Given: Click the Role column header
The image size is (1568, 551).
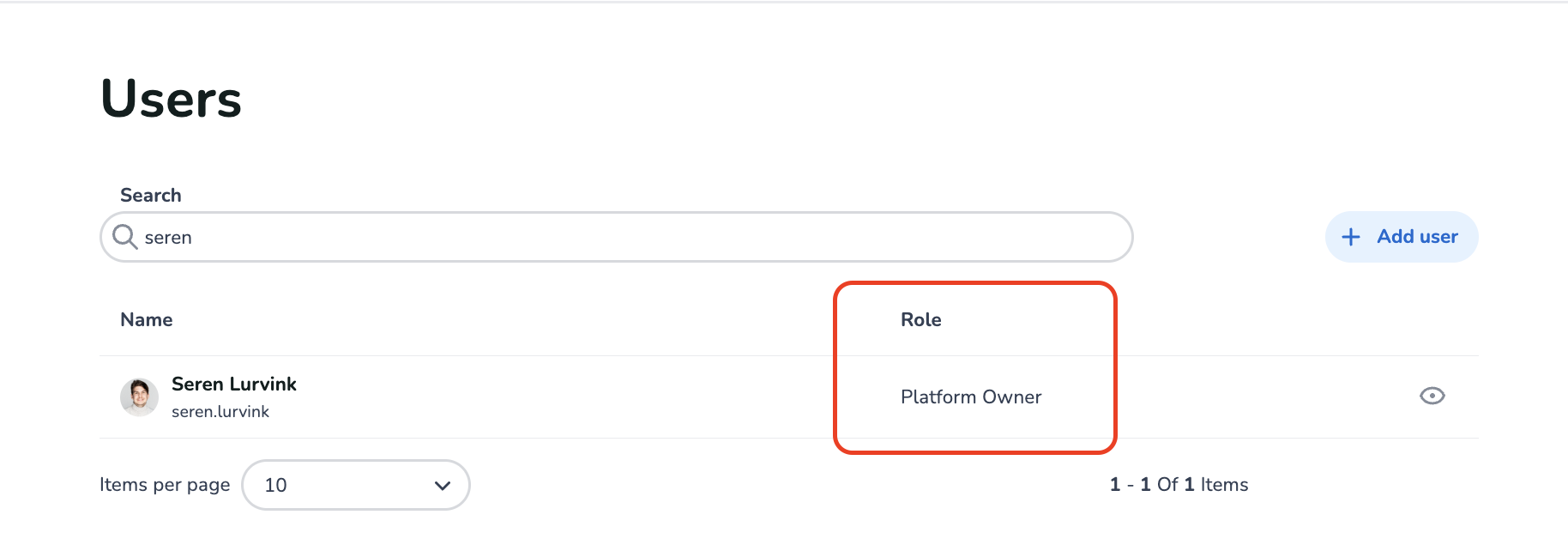Looking at the screenshot, I should (921, 320).
